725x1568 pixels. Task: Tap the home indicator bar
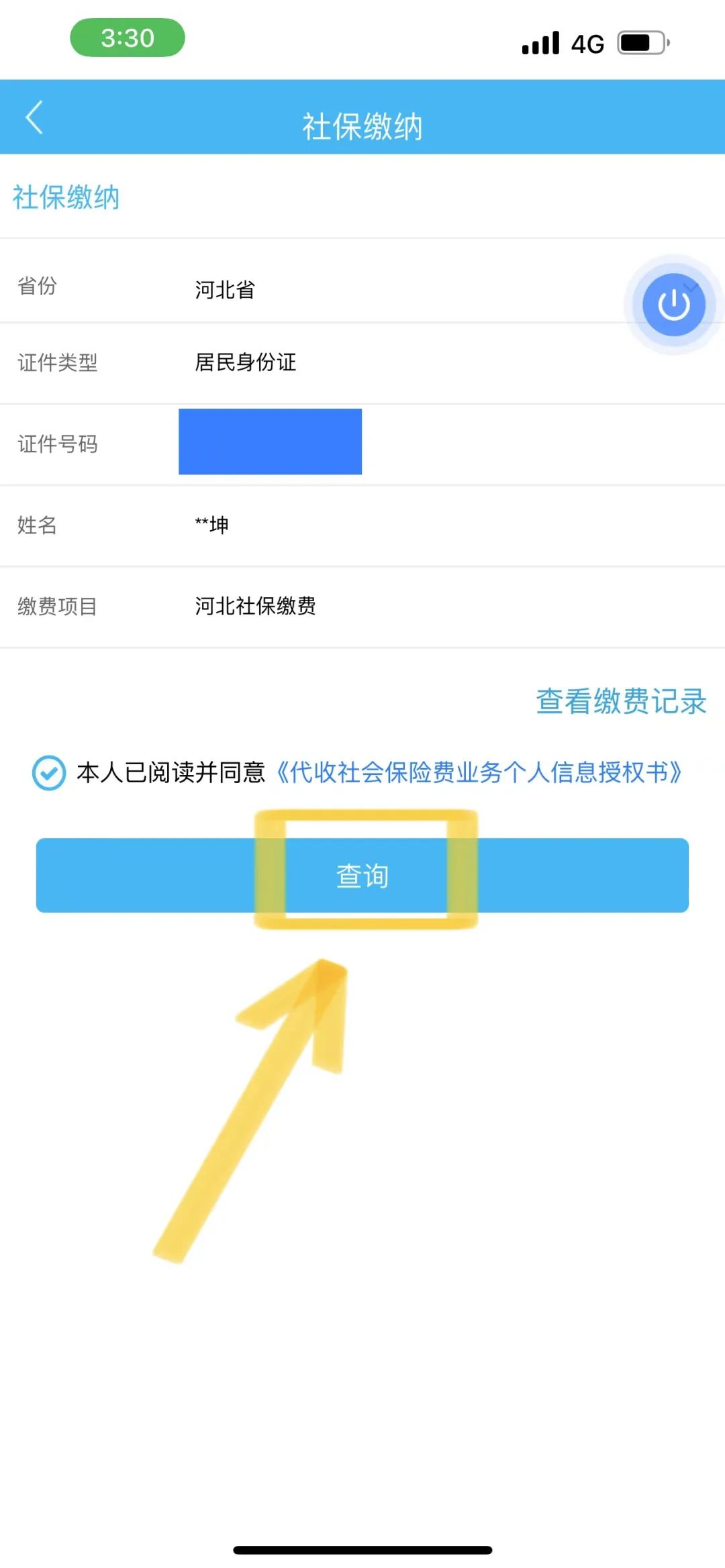(x=362, y=1550)
